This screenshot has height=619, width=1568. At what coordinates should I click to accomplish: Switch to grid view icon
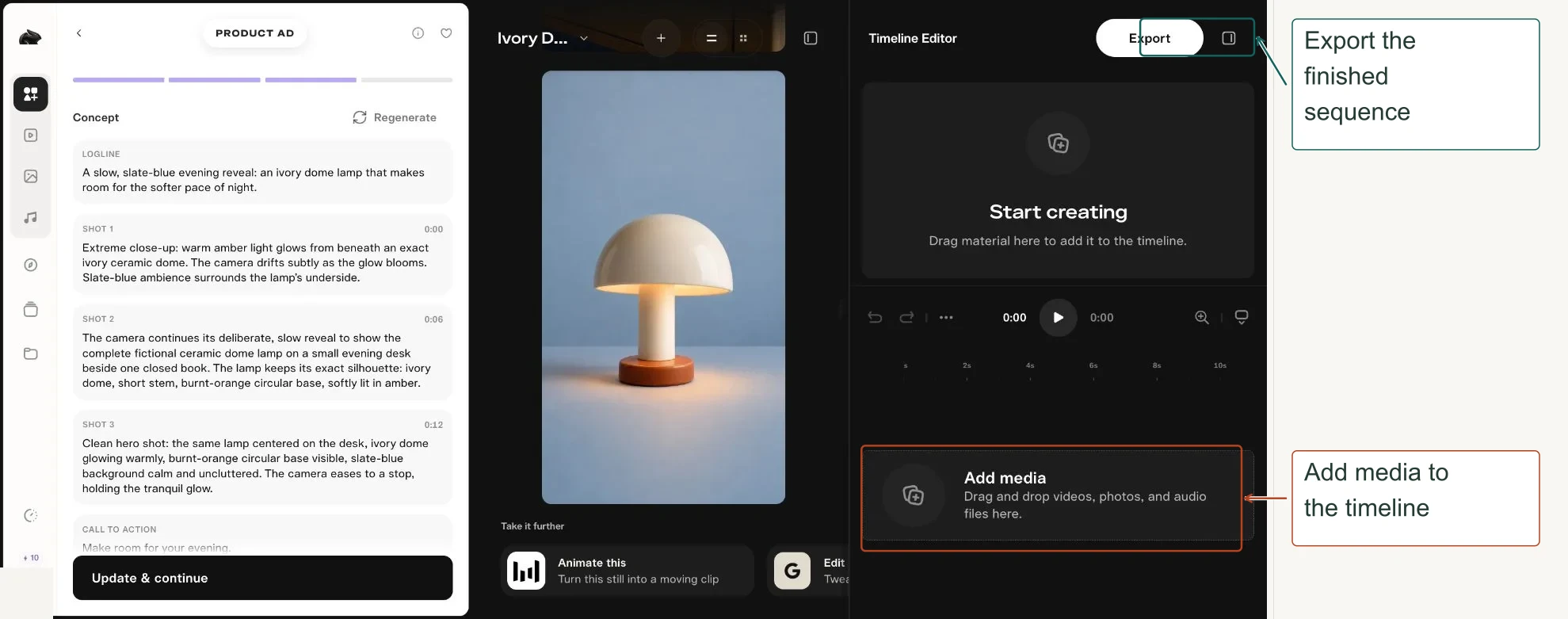(743, 38)
